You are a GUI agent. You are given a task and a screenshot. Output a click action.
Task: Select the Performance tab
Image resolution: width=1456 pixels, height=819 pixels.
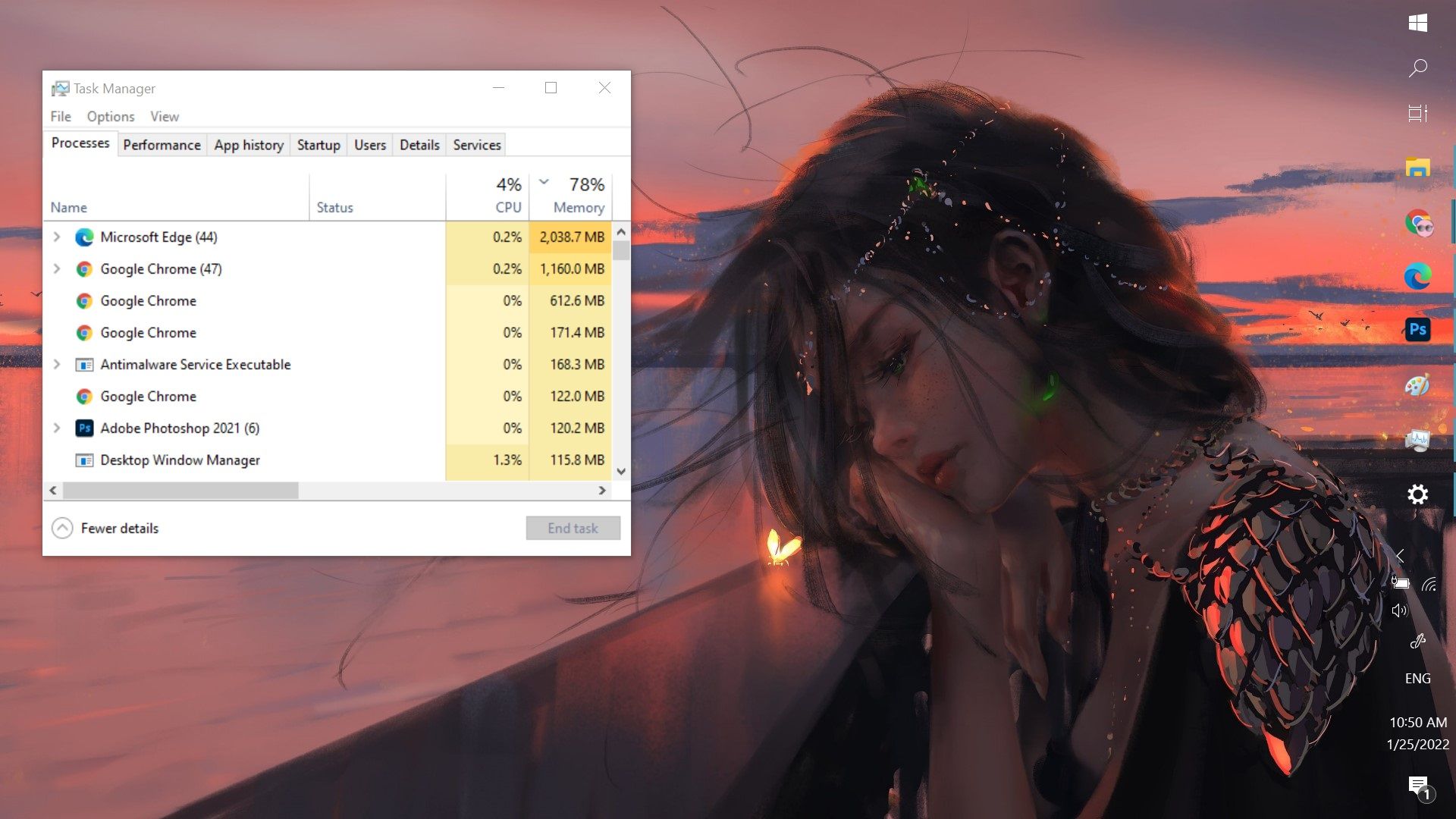click(x=162, y=145)
